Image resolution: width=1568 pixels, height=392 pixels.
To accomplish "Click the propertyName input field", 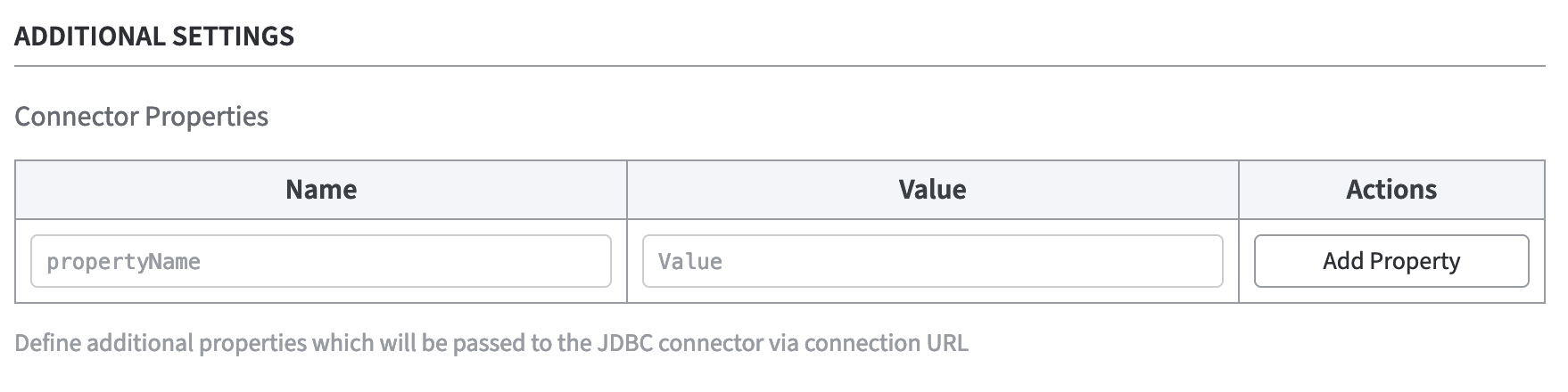I will [x=321, y=261].
